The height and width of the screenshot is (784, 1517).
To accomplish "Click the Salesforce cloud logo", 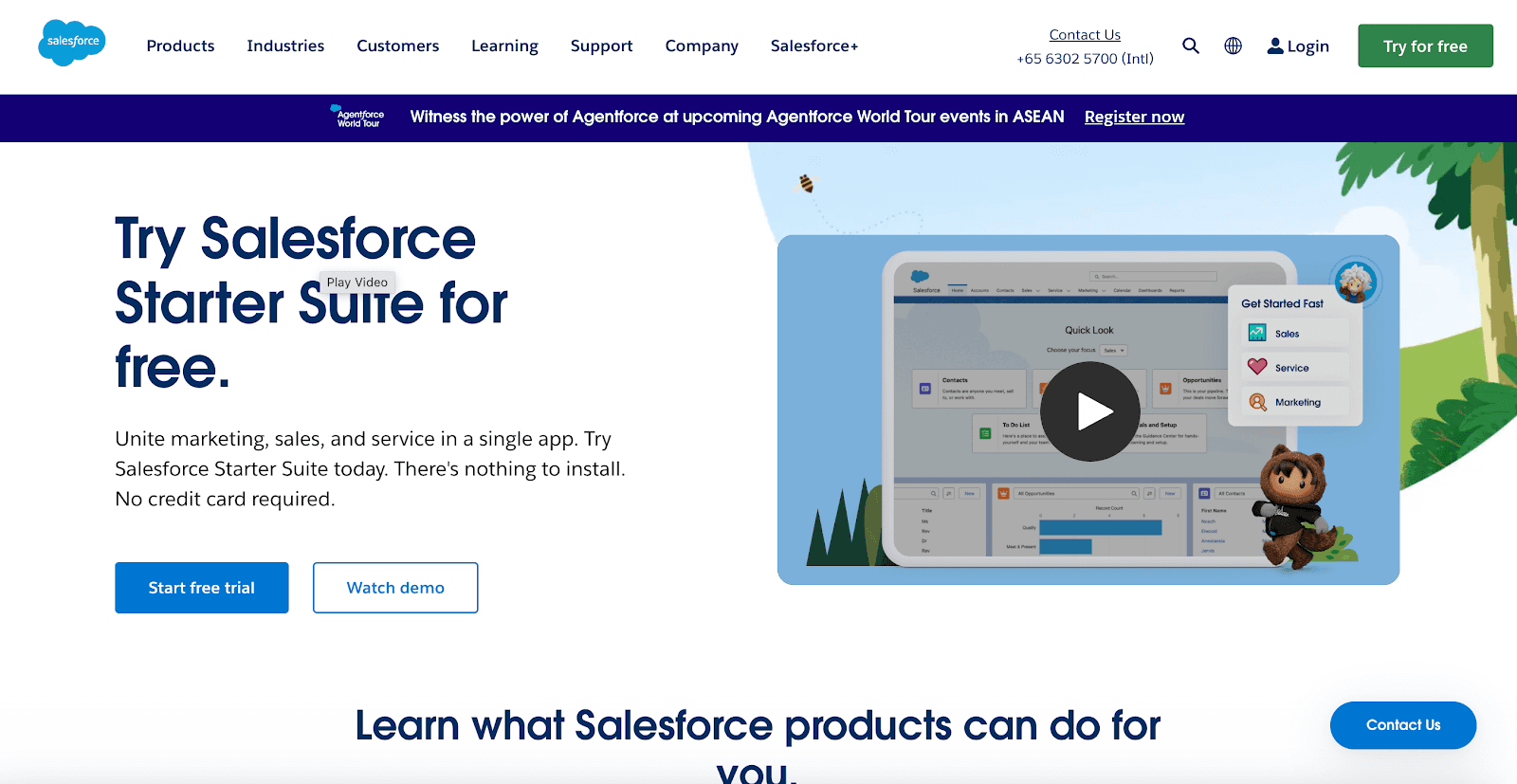I will [x=72, y=43].
